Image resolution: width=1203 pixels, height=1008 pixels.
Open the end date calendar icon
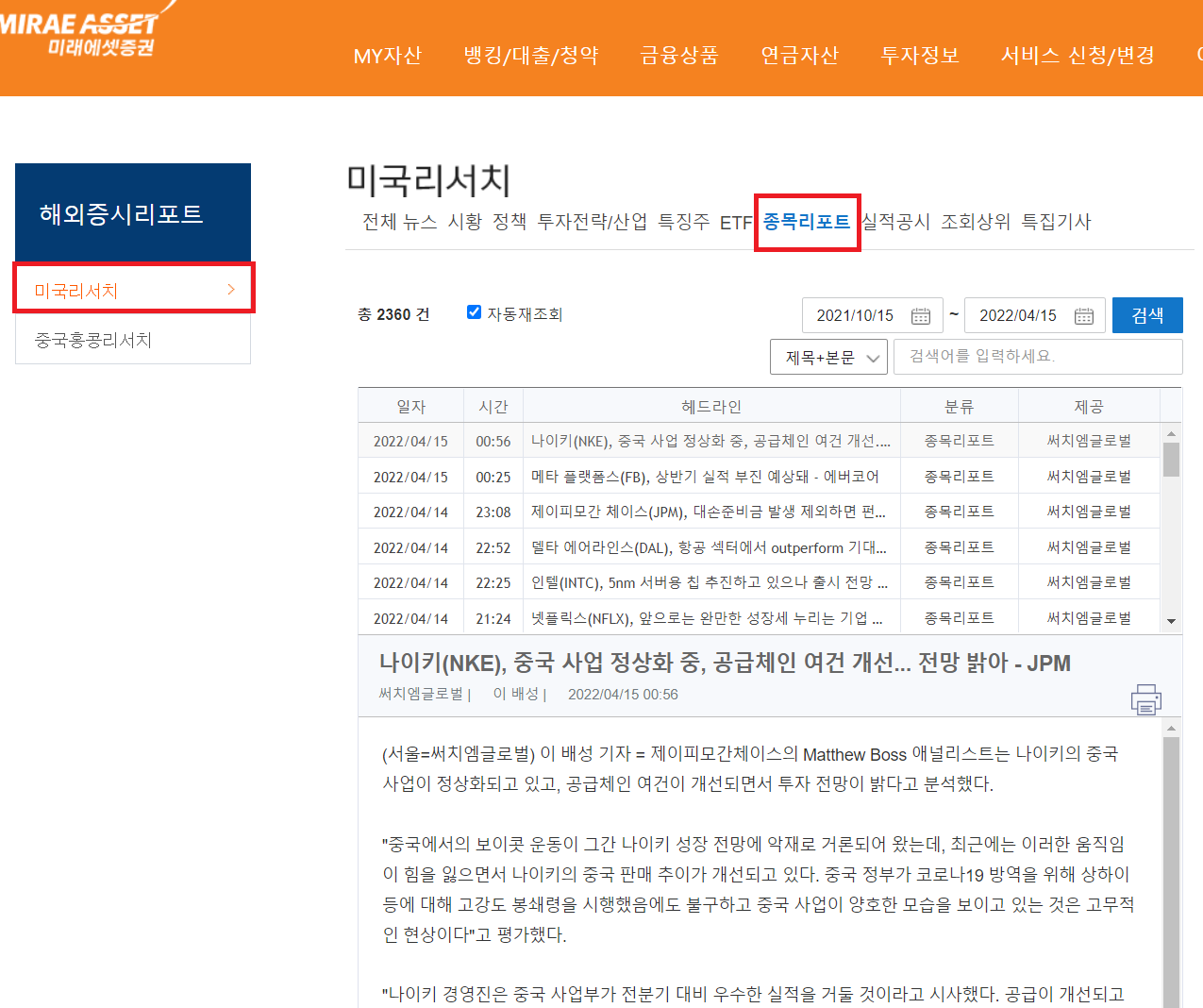pyautogui.click(x=1084, y=316)
